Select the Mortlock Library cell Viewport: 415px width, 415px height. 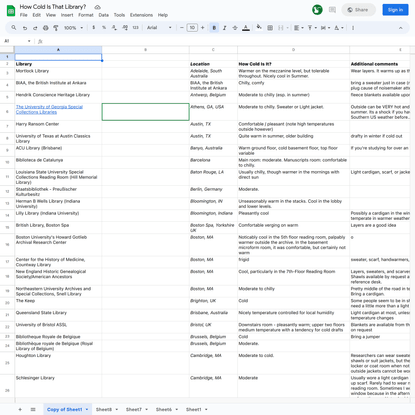coord(58,74)
